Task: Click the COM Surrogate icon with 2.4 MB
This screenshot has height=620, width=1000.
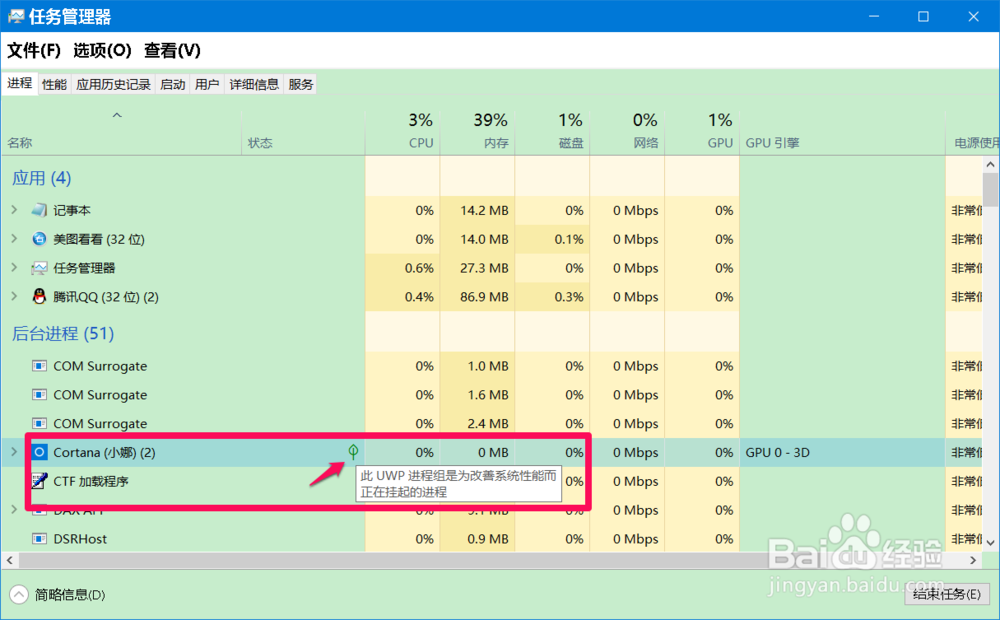Action: pos(39,423)
